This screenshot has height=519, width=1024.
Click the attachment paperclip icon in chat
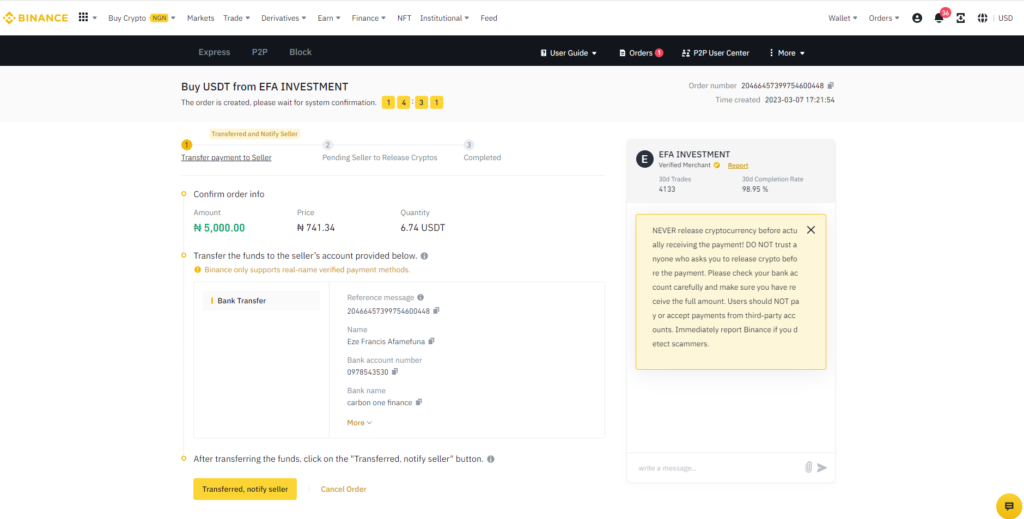(808, 467)
